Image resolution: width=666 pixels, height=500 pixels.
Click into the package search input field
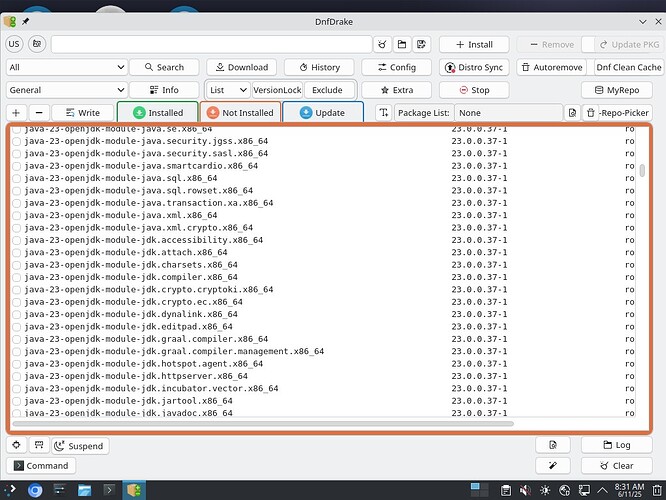click(212, 44)
